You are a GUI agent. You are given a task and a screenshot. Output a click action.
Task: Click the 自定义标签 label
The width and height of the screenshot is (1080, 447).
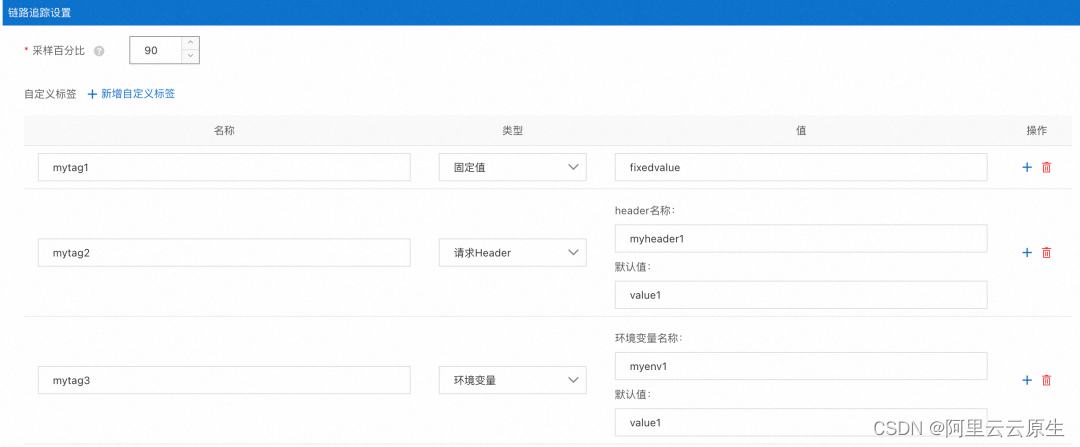tap(50, 94)
